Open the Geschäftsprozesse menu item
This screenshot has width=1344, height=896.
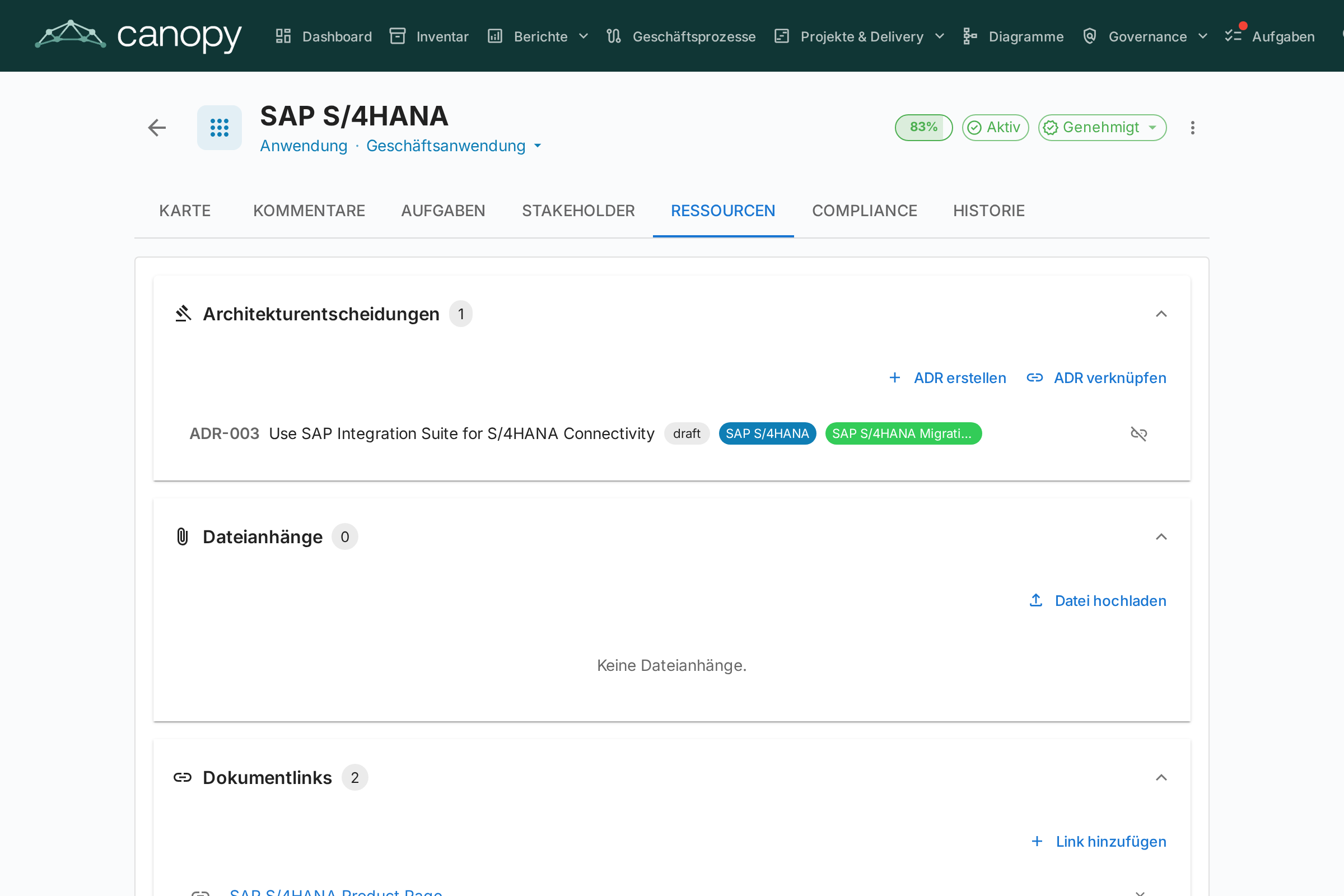pyautogui.click(x=681, y=36)
